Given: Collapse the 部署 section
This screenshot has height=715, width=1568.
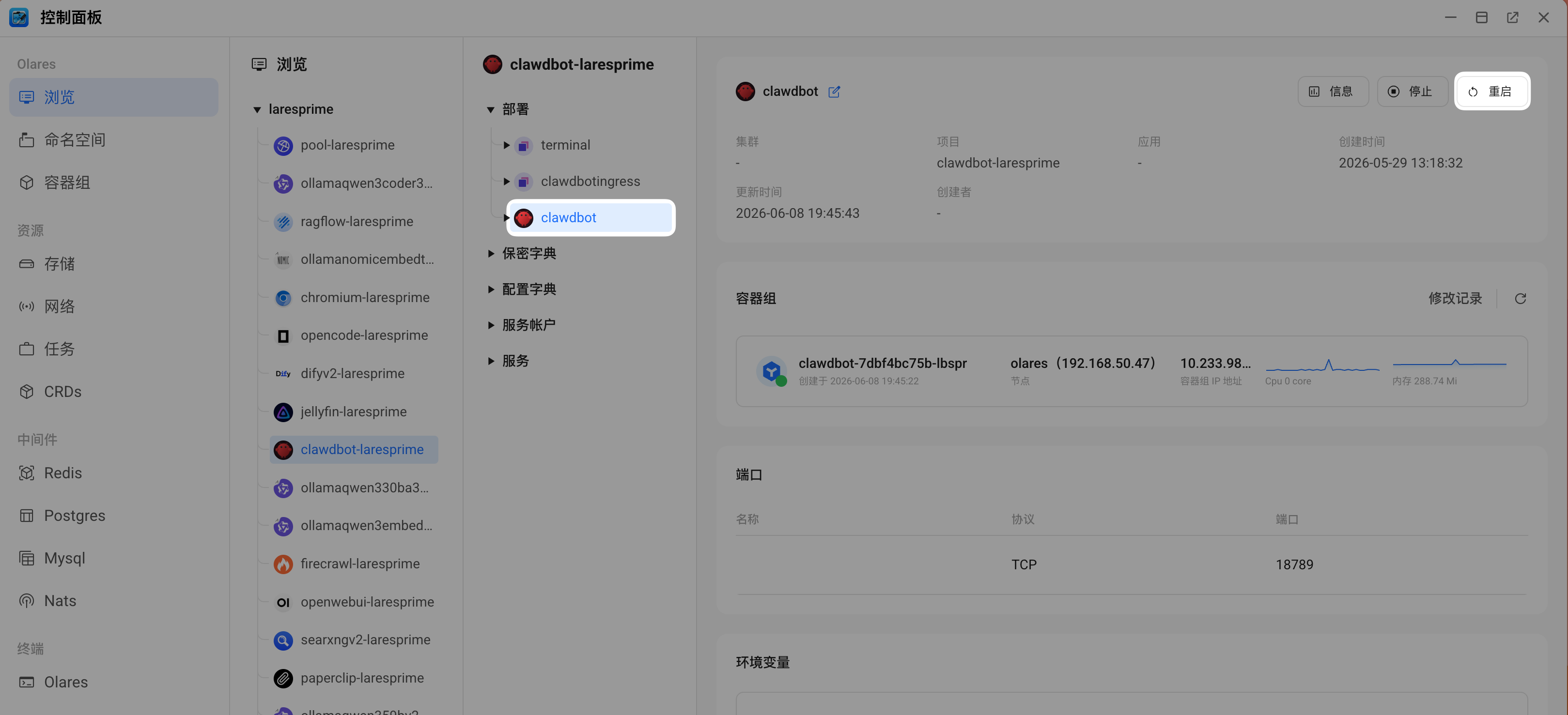Looking at the screenshot, I should (x=491, y=110).
